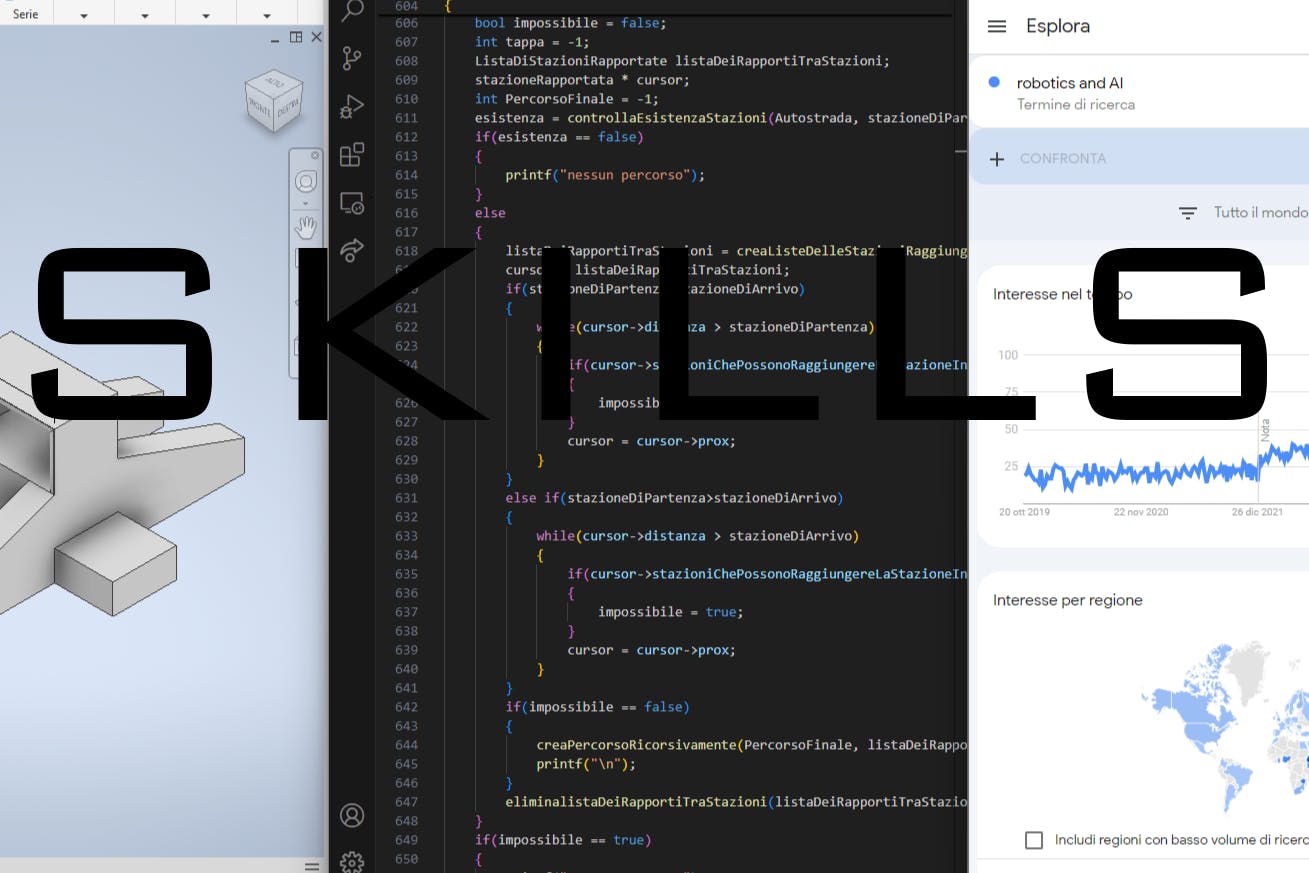
Task: Open the Manage gear settings icon
Action: click(352, 861)
